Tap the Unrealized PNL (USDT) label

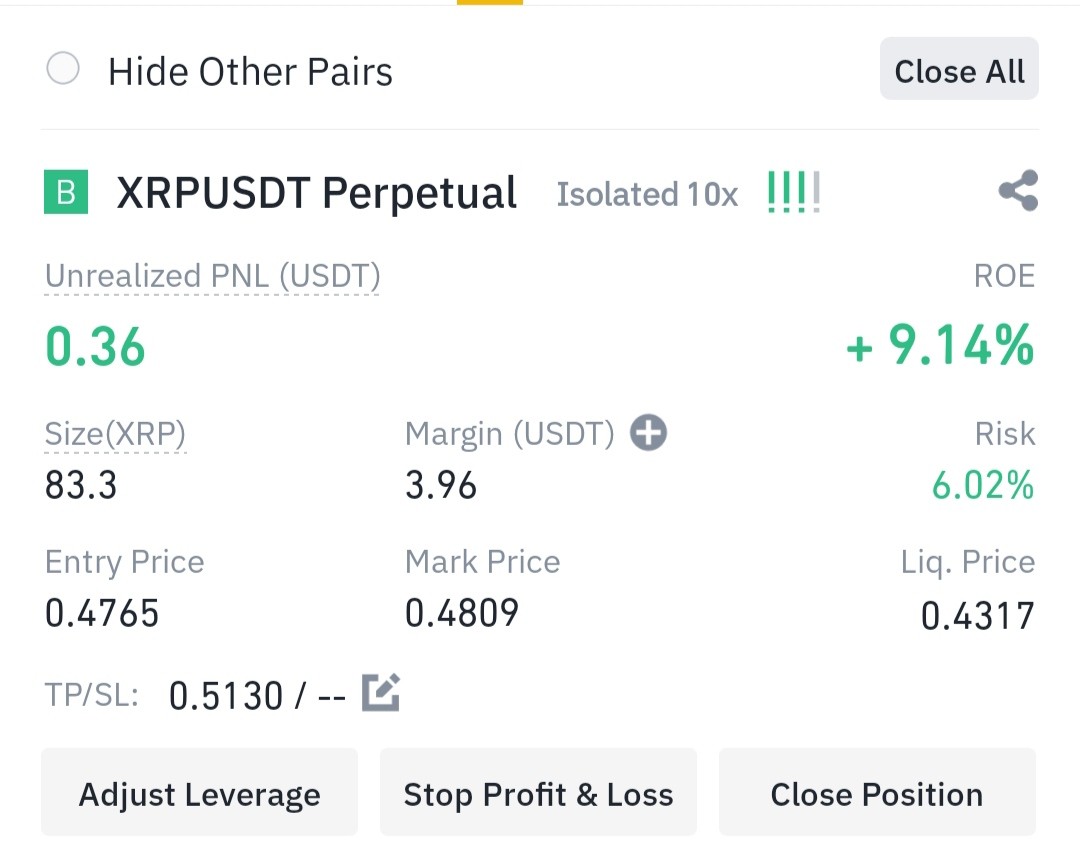[x=212, y=277]
